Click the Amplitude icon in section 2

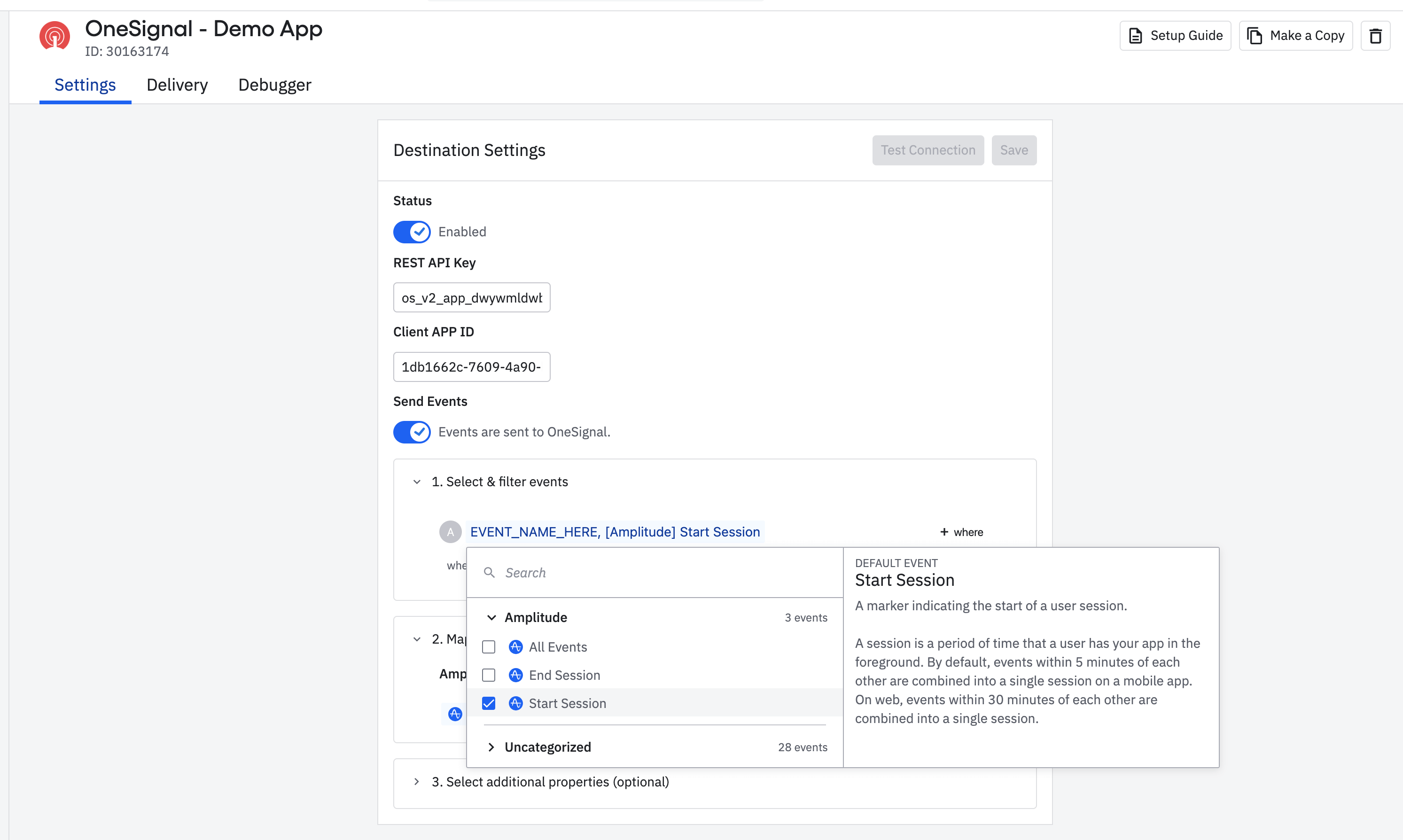[x=454, y=715]
